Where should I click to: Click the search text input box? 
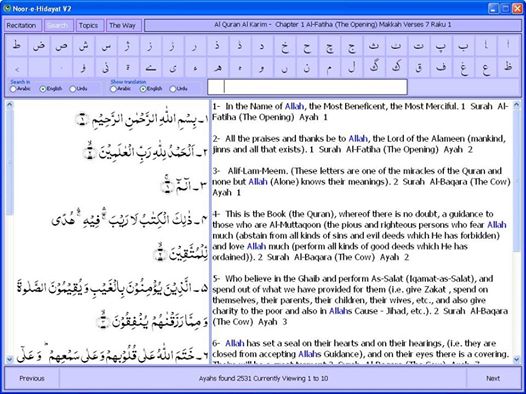307,87
